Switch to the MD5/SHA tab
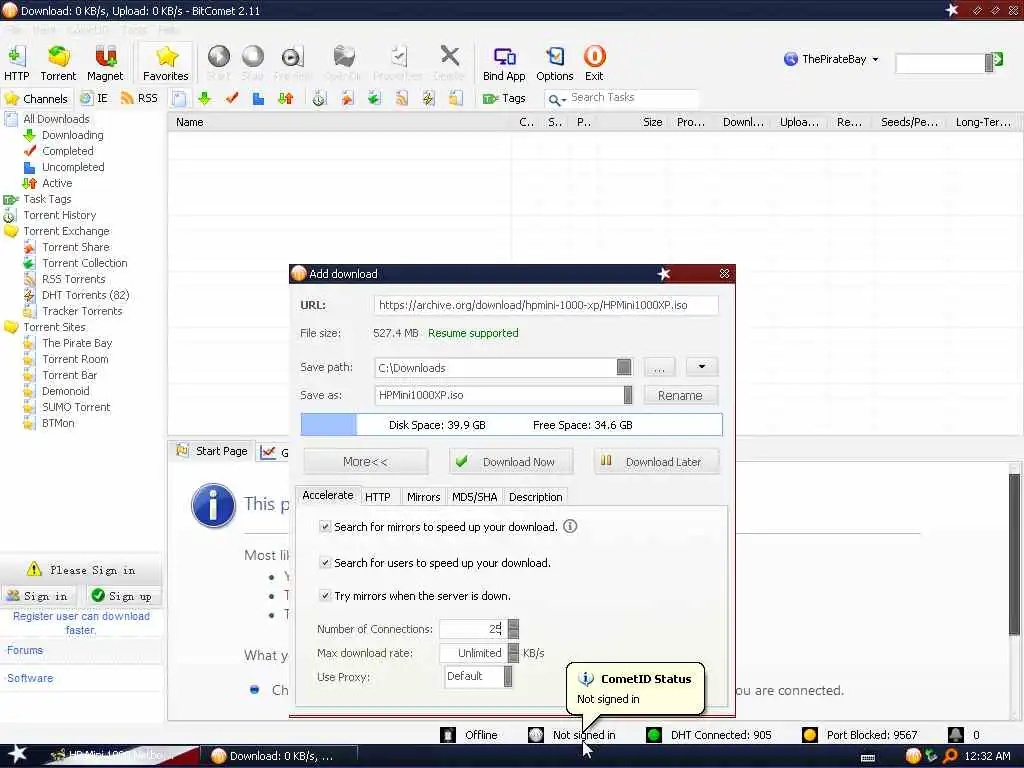Screen dimensions: 1024x768 click(x=475, y=497)
